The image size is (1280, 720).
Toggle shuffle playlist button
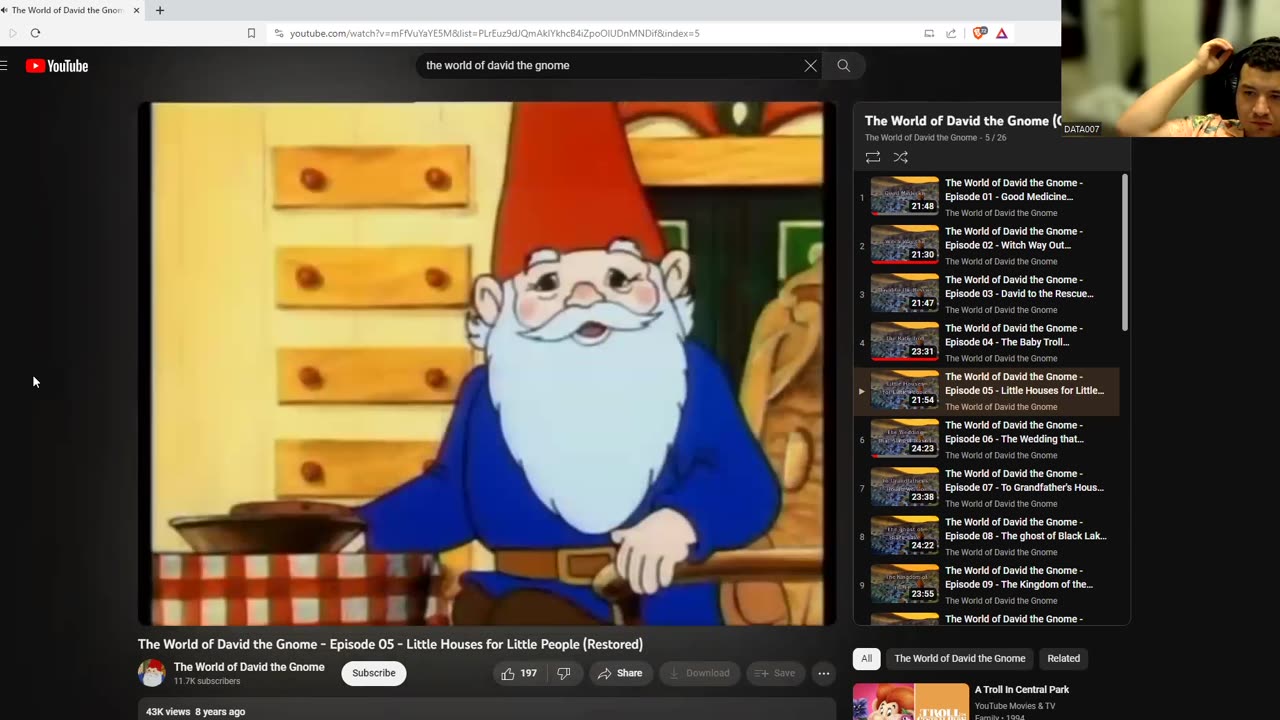[901, 157]
